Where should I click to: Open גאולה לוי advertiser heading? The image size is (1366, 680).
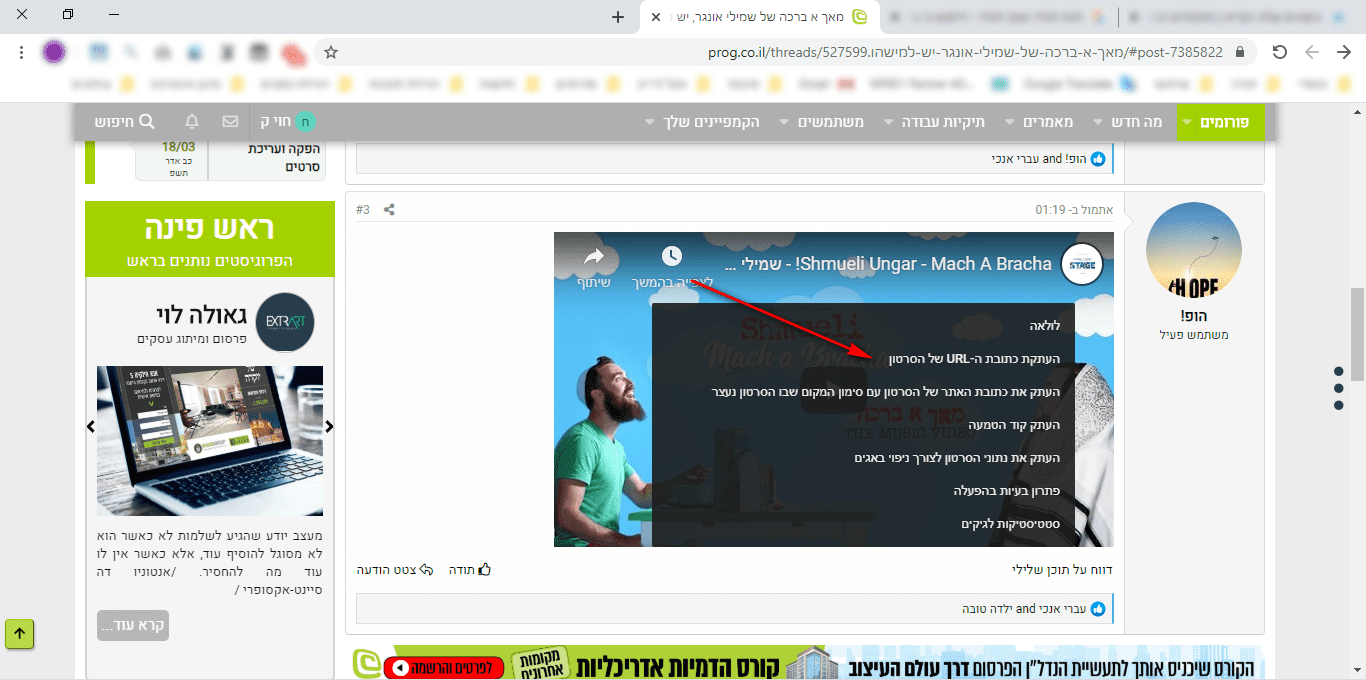click(x=202, y=314)
